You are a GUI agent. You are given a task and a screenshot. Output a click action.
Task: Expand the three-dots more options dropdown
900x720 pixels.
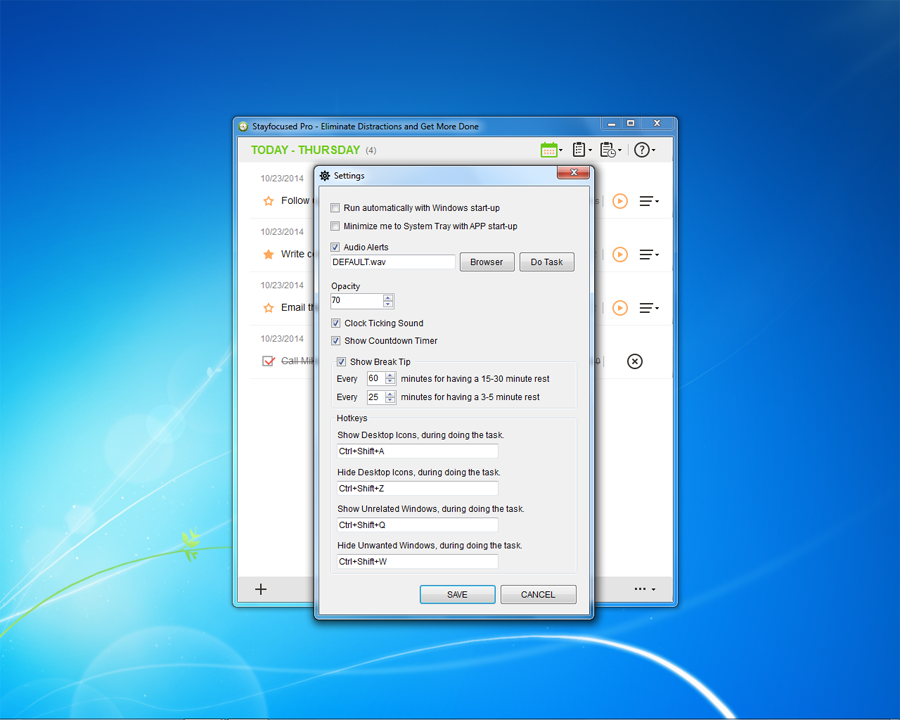(x=644, y=589)
